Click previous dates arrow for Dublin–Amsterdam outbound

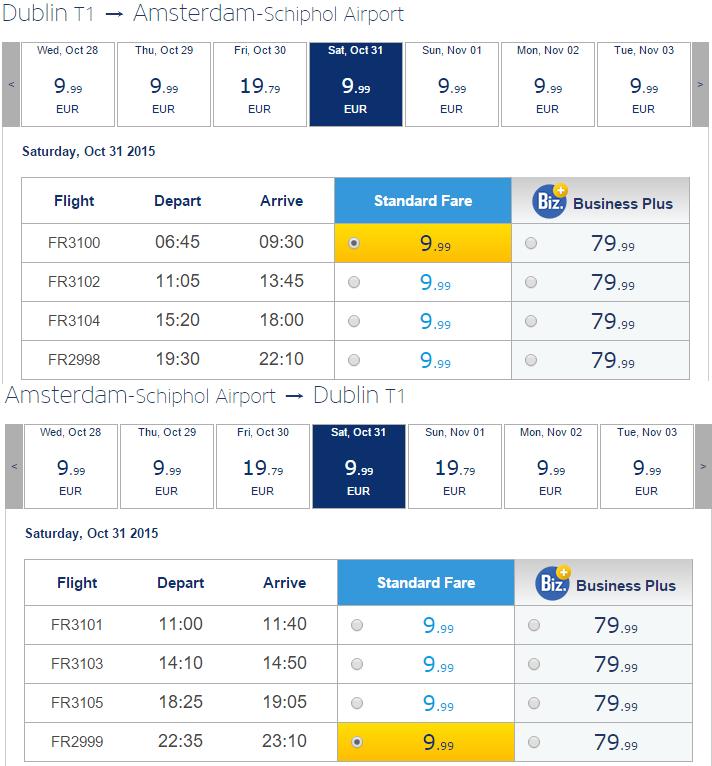point(11,84)
